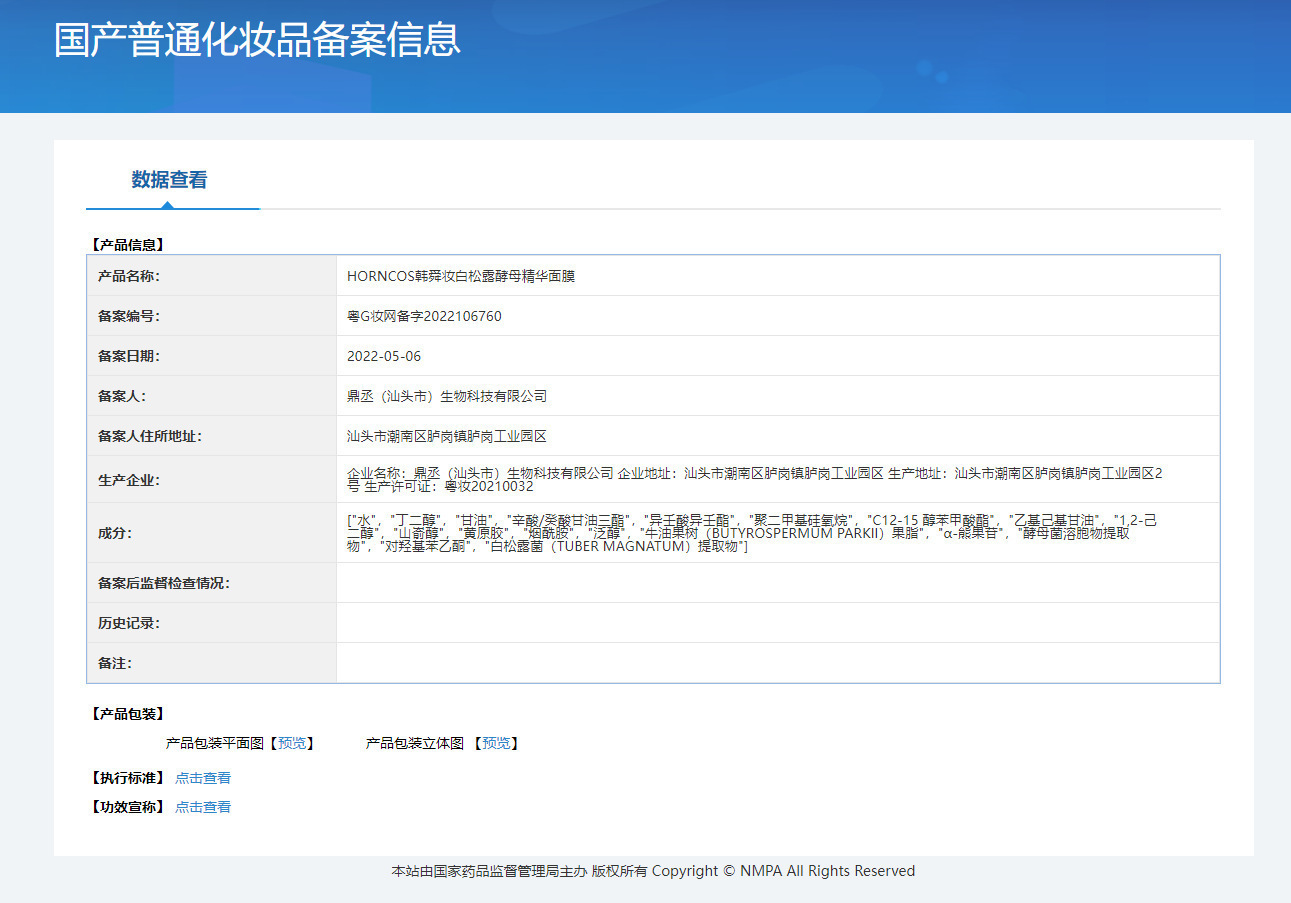Click the 备案人 row label
The height and width of the screenshot is (903, 1291).
(121, 396)
